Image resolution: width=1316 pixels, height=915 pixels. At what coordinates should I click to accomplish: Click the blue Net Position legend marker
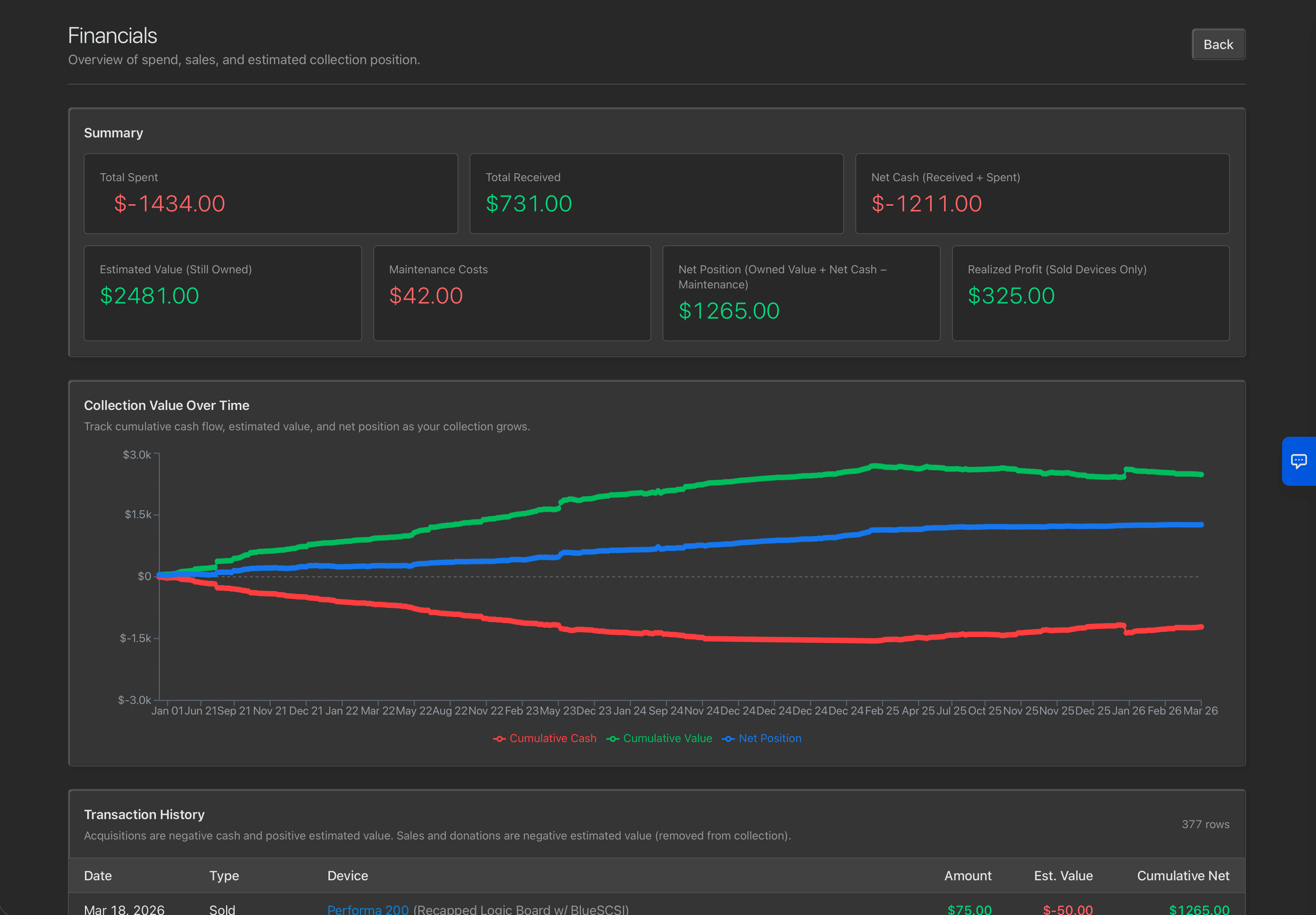point(728,739)
